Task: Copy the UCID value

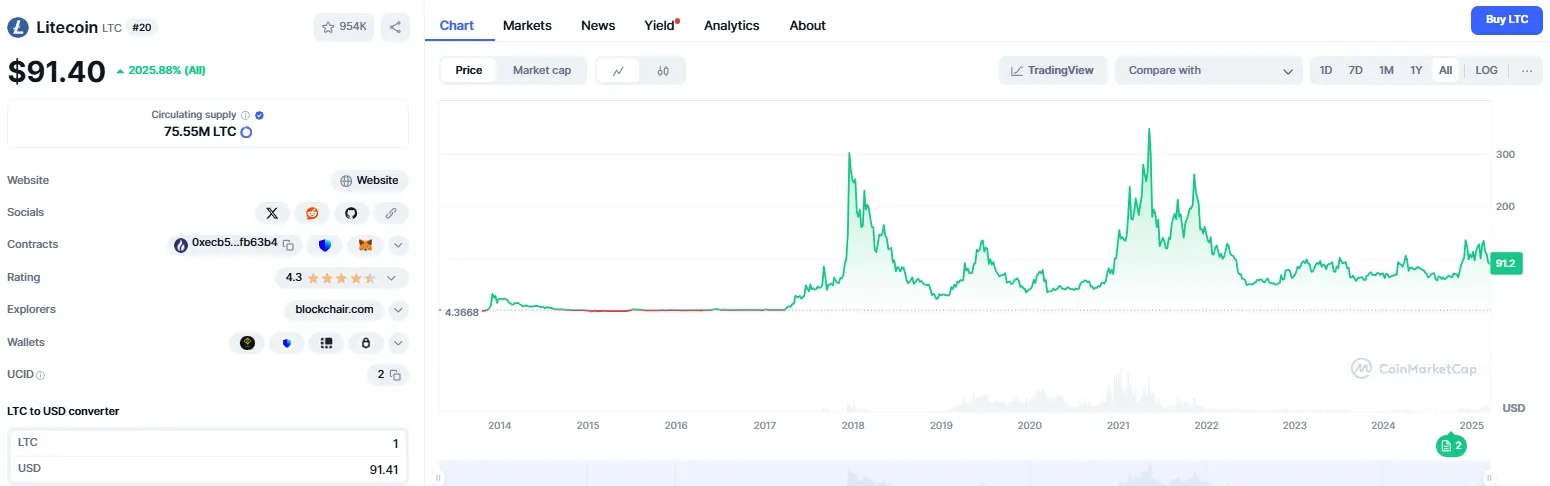Action: coord(395,375)
